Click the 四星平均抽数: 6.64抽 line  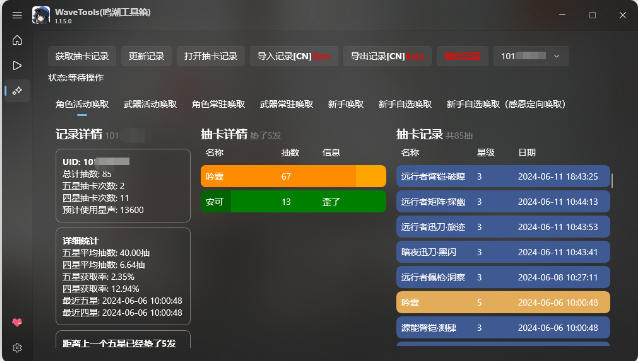tap(104, 265)
